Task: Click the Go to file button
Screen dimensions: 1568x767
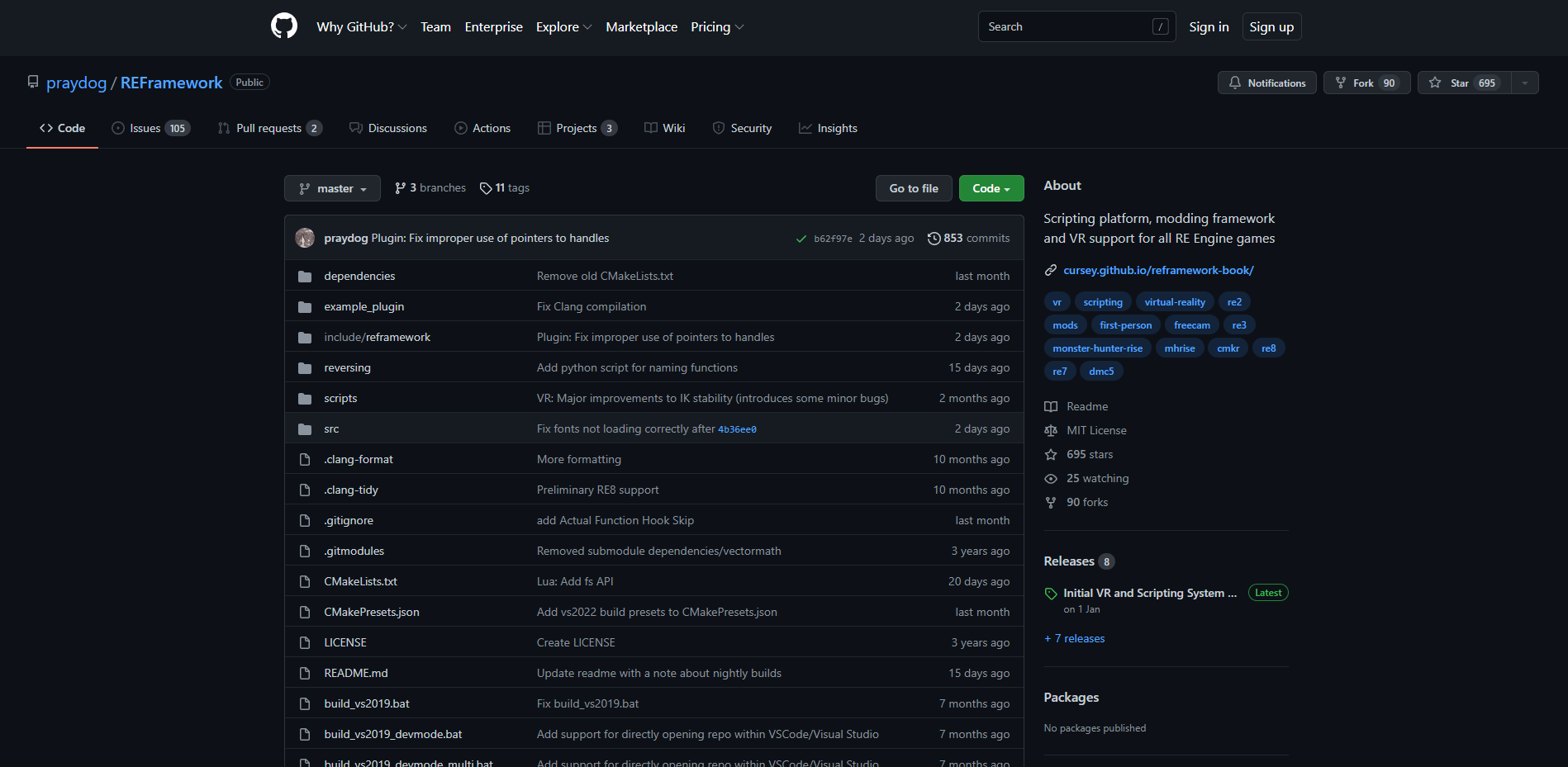Action: click(x=914, y=188)
